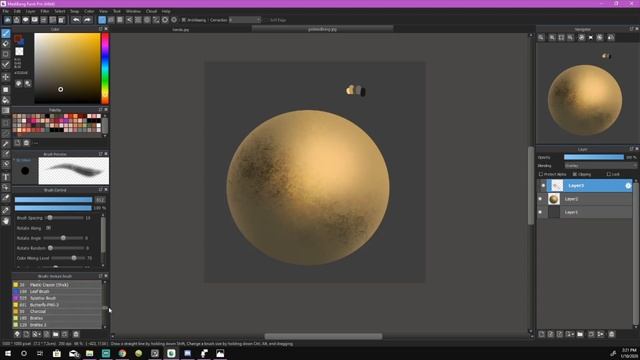Toggle the AntiAliasing checkbox
Image resolution: width=640 pixels, height=360 pixels.
(184, 20)
